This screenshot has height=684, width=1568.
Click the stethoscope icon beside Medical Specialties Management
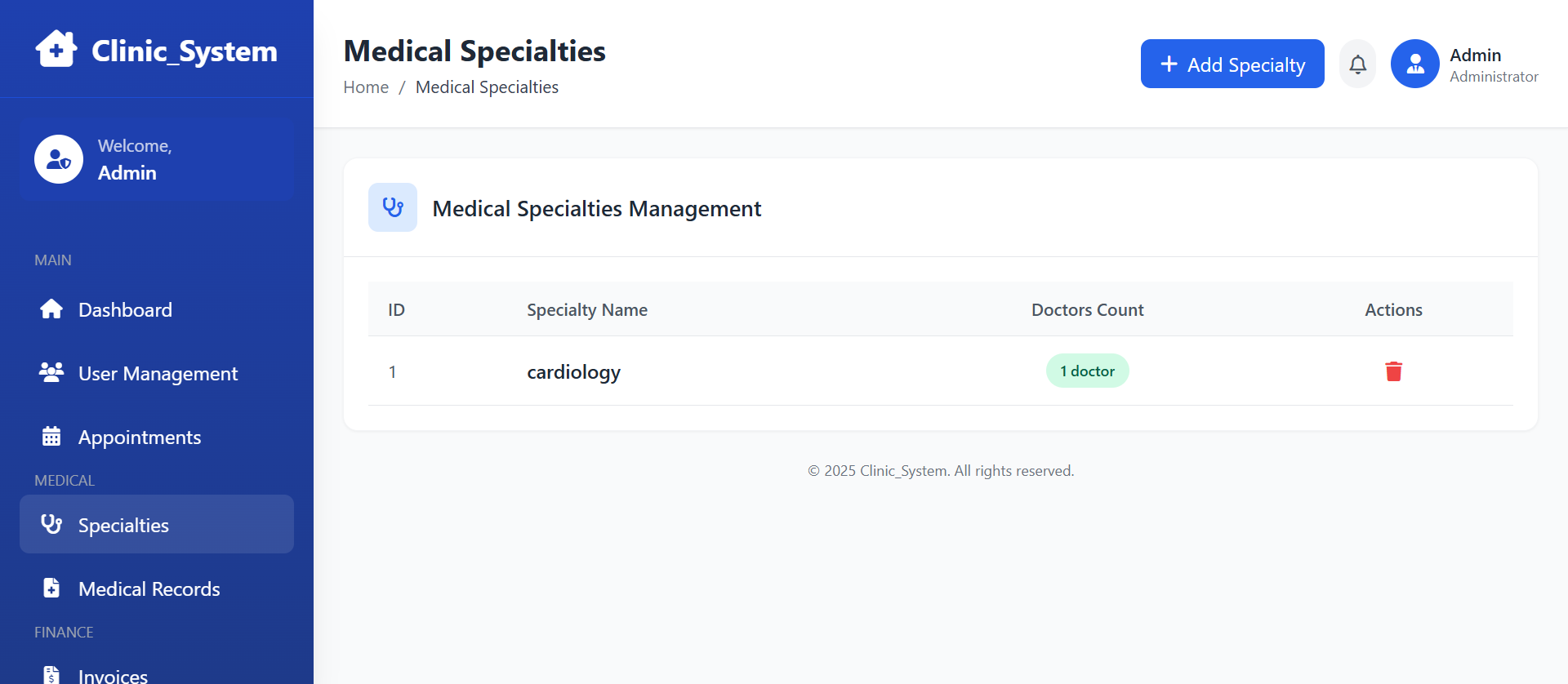click(x=393, y=207)
